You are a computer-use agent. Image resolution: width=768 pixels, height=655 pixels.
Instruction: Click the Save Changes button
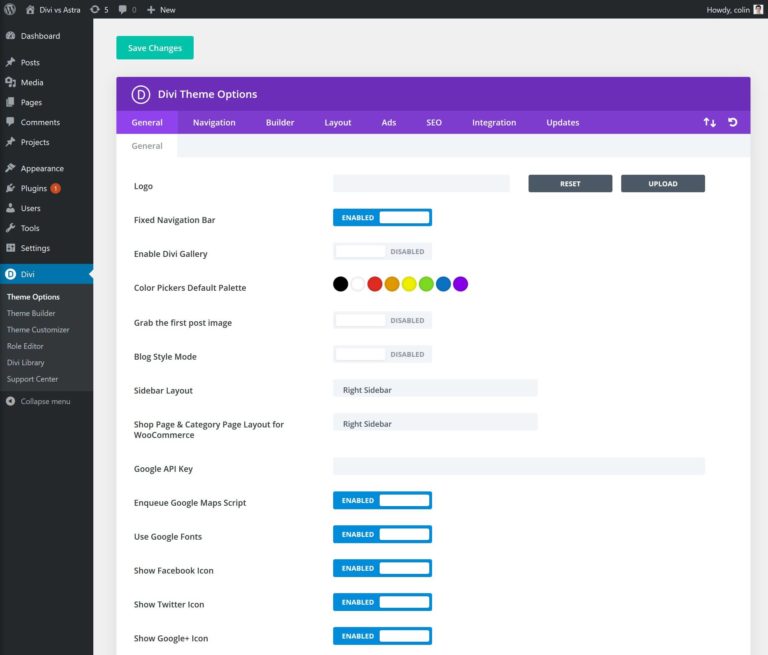tap(155, 48)
